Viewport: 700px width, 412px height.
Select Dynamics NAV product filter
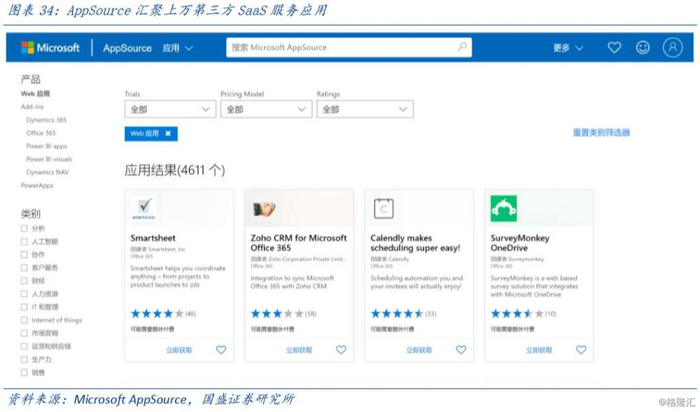point(47,172)
